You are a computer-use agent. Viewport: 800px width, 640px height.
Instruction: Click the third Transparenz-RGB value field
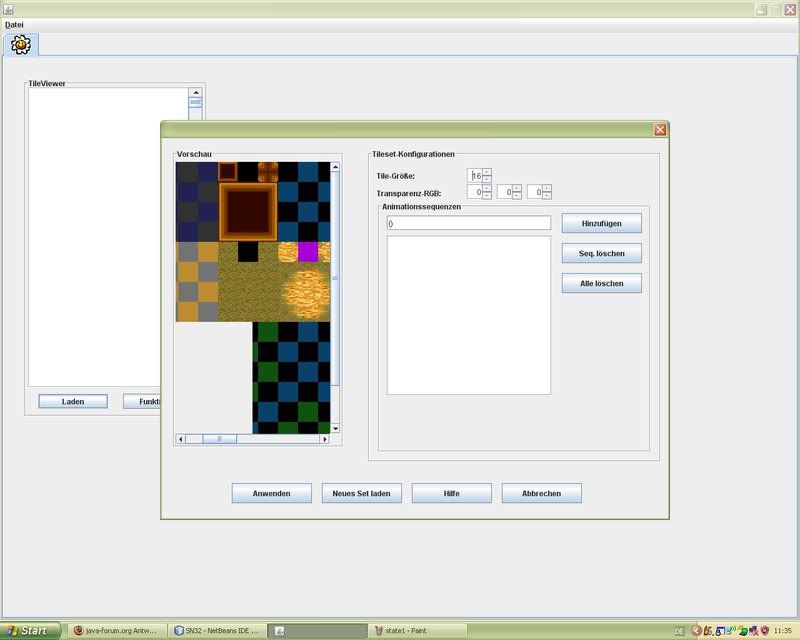point(535,192)
